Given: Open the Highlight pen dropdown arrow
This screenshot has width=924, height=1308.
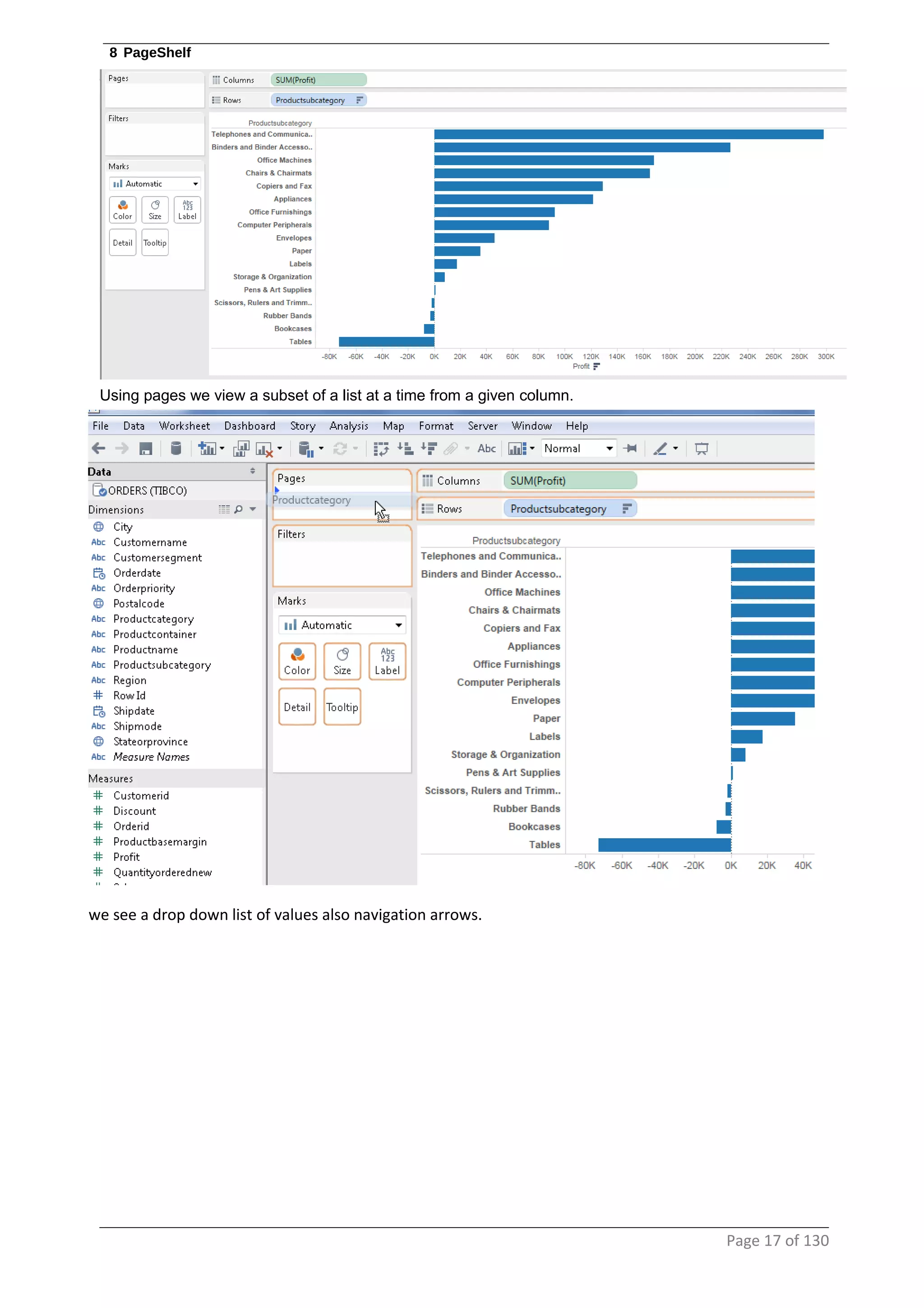Looking at the screenshot, I should [676, 448].
